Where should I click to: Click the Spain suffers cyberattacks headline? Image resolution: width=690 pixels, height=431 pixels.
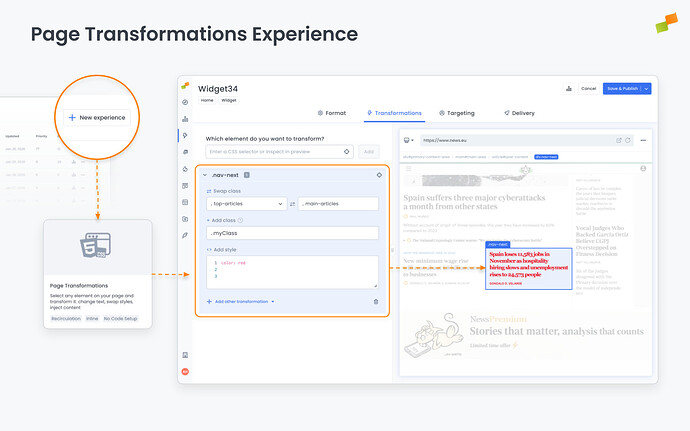[474, 202]
